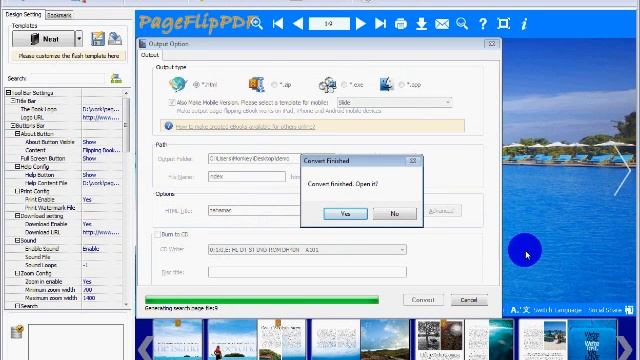Close the Convert Finished dialog
The image size is (640, 360).
(413, 161)
